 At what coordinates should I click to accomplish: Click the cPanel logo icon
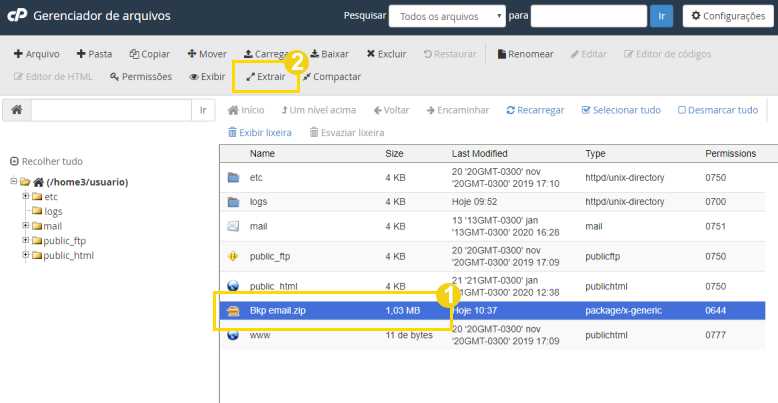[17, 16]
